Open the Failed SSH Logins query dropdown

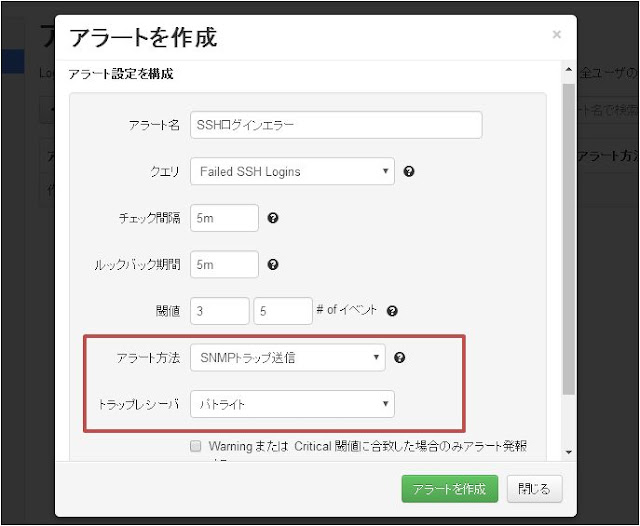tap(292, 171)
